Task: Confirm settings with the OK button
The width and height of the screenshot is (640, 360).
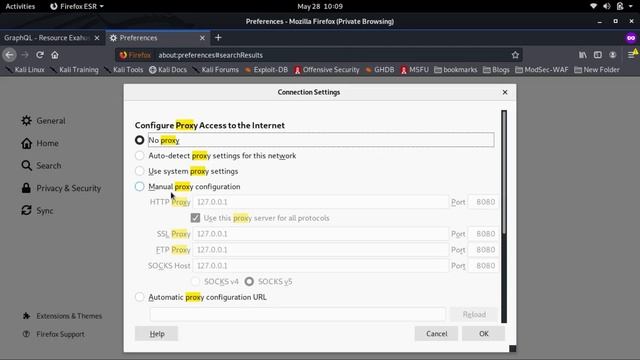Action: (x=483, y=333)
